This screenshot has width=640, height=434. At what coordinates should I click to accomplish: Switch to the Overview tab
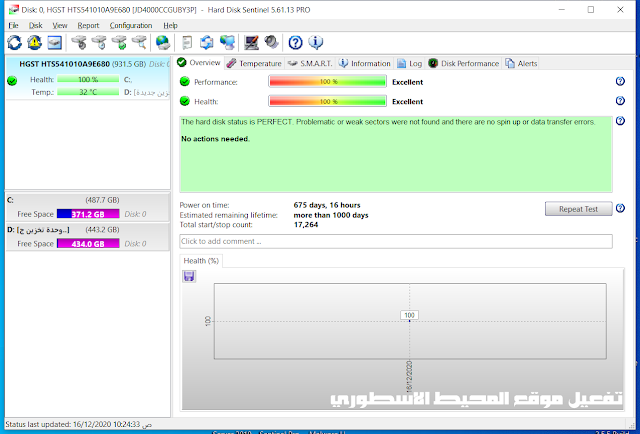tap(199, 63)
